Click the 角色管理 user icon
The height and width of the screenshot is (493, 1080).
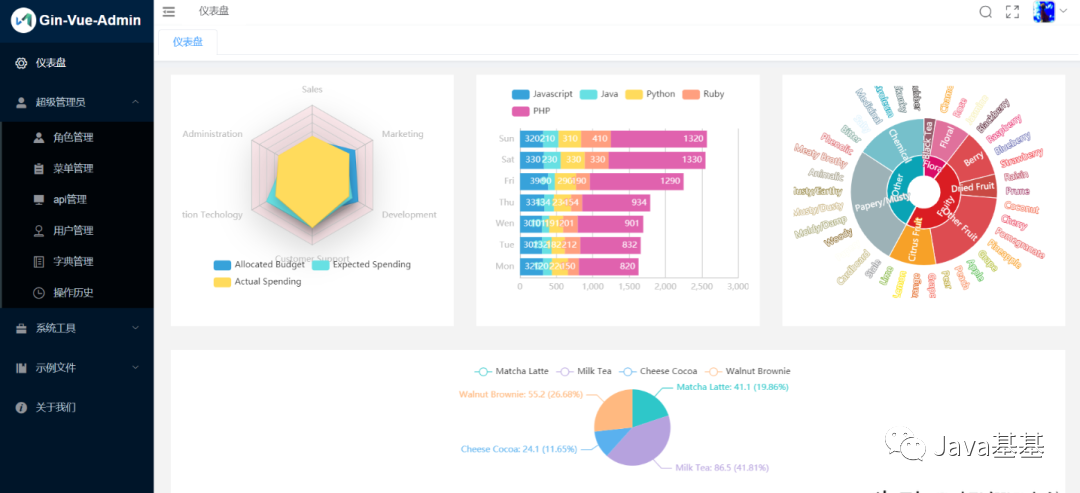pos(39,137)
